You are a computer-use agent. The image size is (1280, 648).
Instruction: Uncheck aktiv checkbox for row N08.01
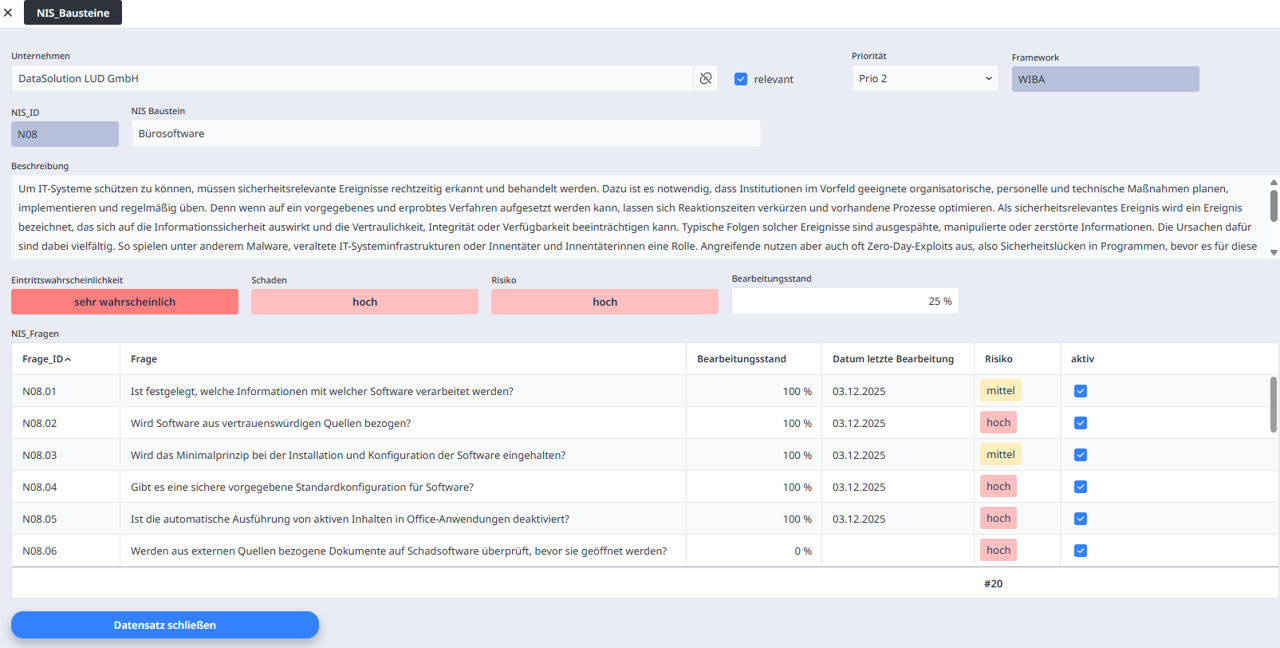pos(1080,391)
